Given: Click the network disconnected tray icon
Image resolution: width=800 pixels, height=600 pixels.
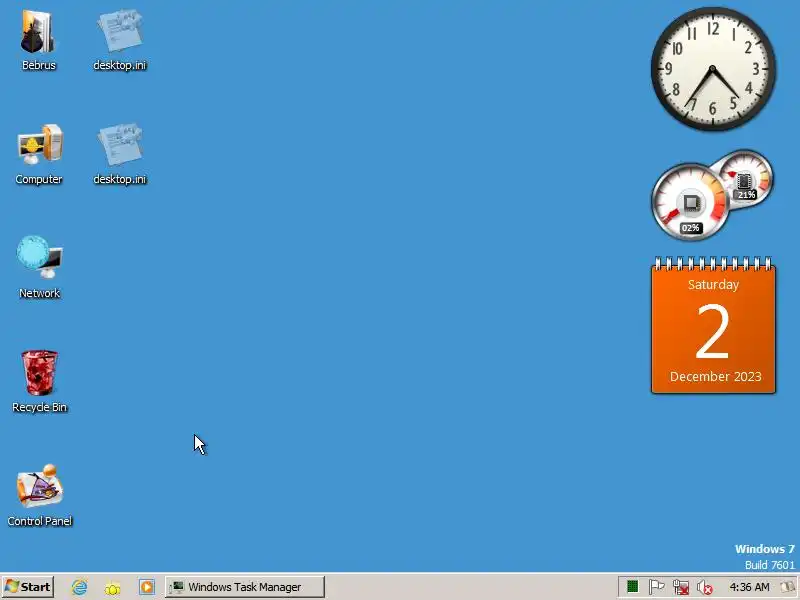Looking at the screenshot, I should tap(681, 587).
